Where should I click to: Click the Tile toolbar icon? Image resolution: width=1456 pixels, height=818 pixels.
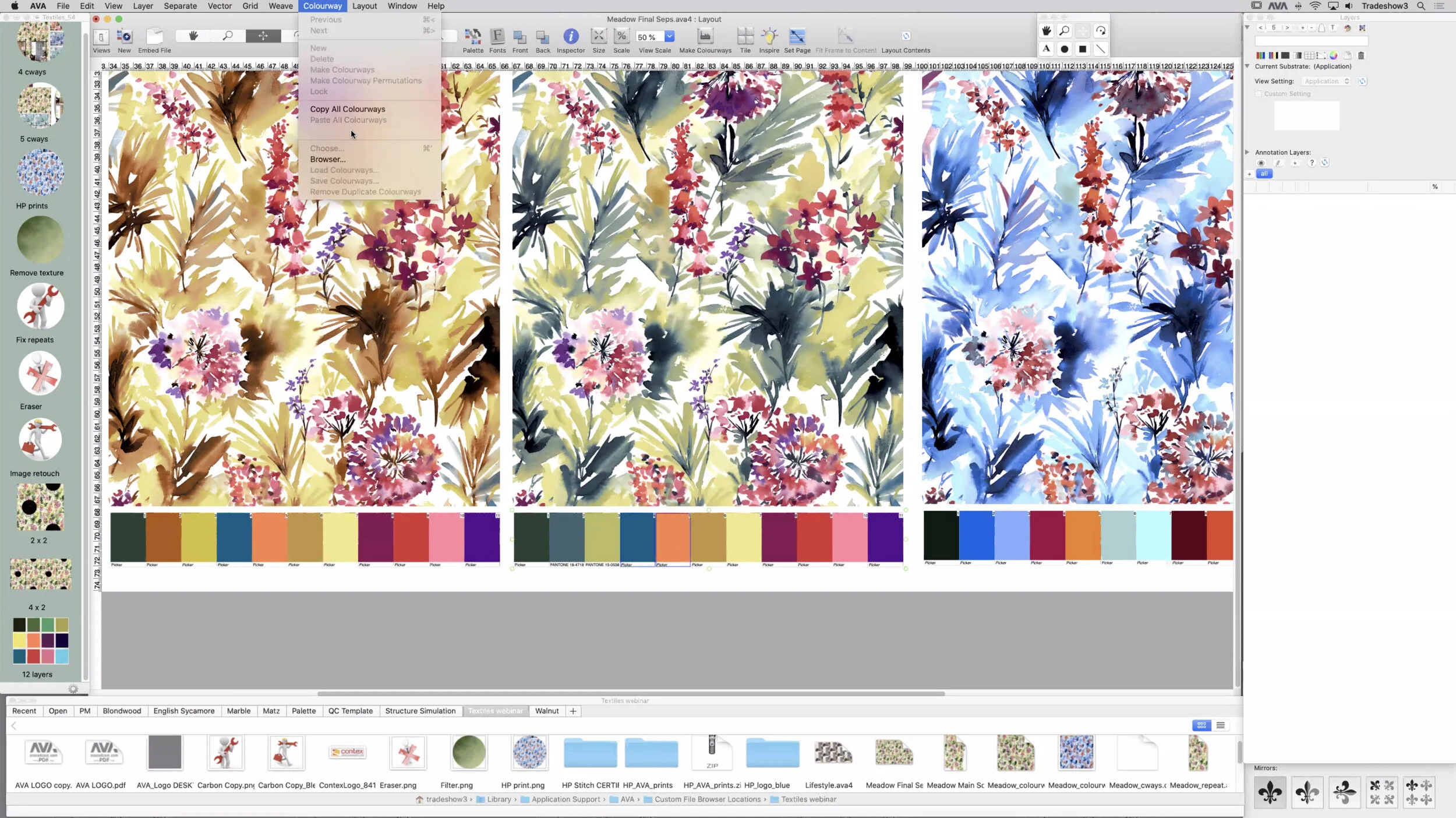[745, 37]
